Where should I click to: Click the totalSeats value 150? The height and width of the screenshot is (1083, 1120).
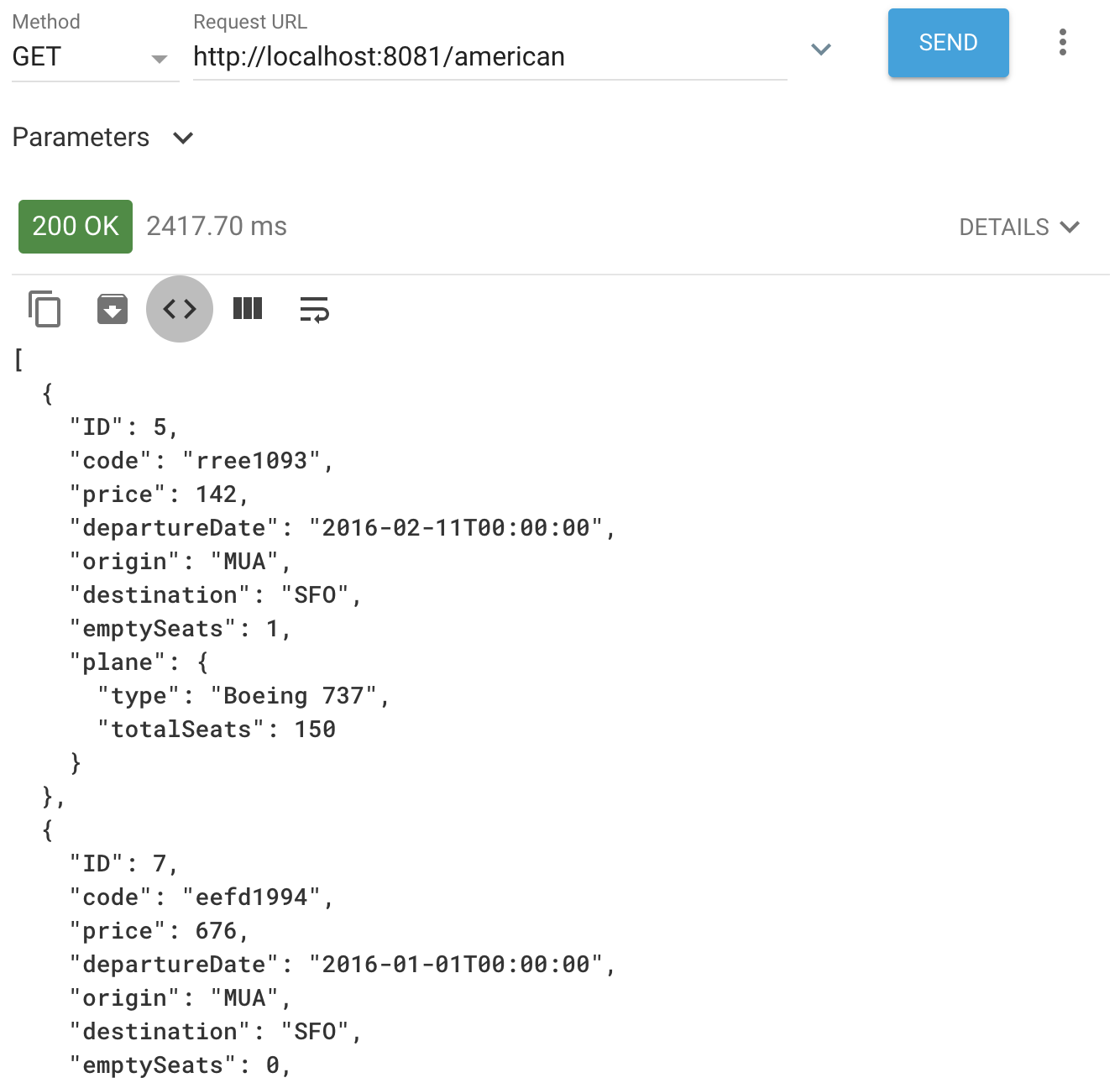click(x=315, y=730)
